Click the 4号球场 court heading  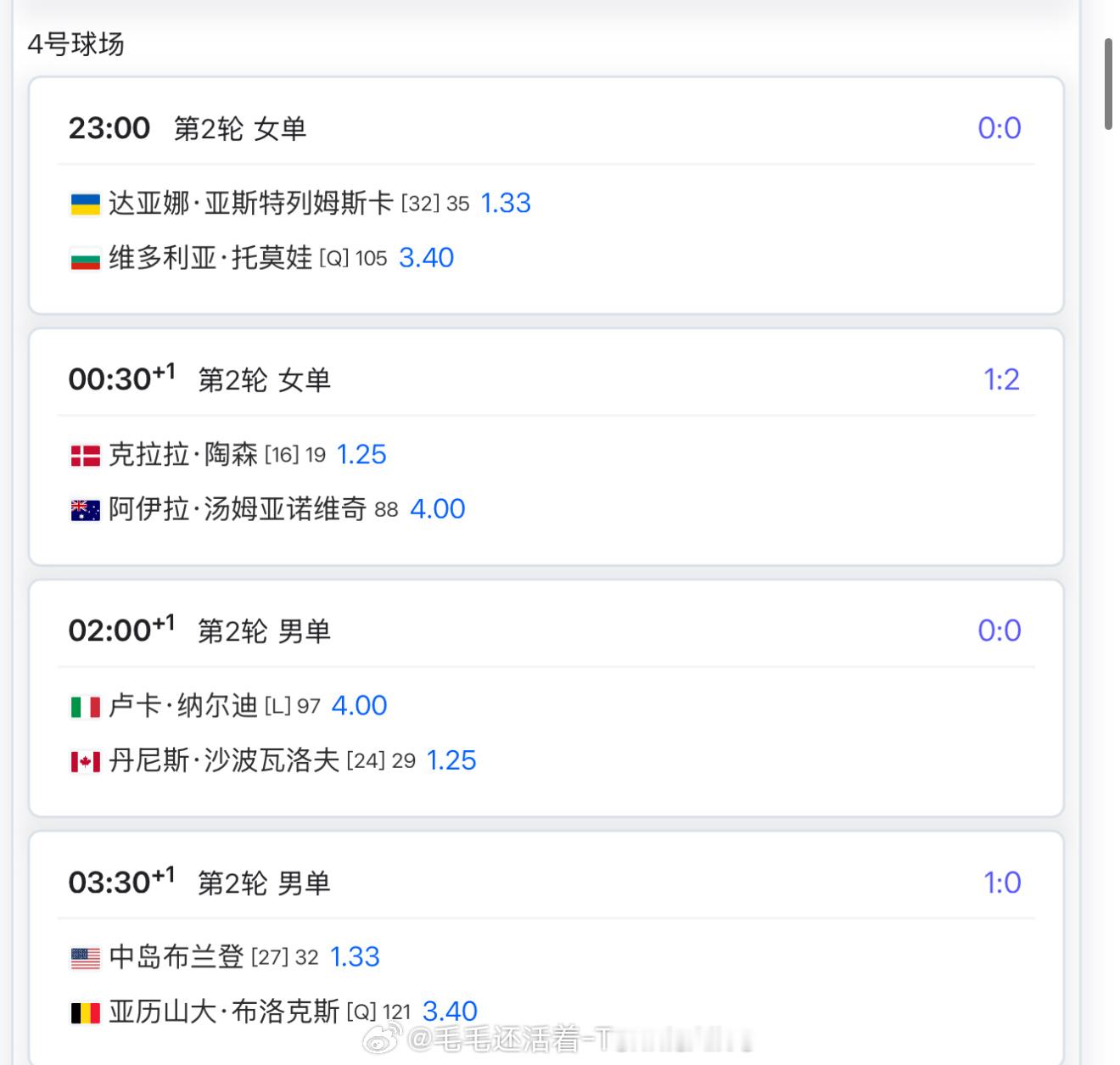click(x=76, y=44)
